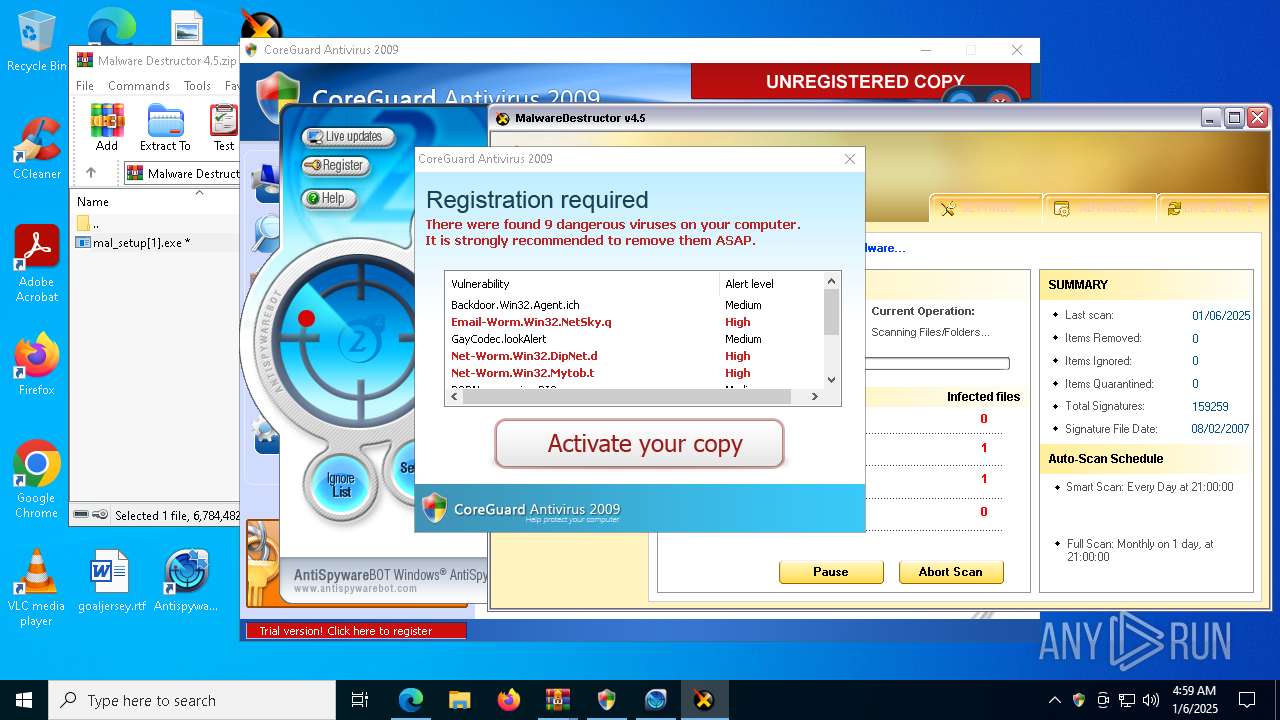Click the Test icon in WinRAR toolbar
The image size is (1280, 720).
coord(224,127)
